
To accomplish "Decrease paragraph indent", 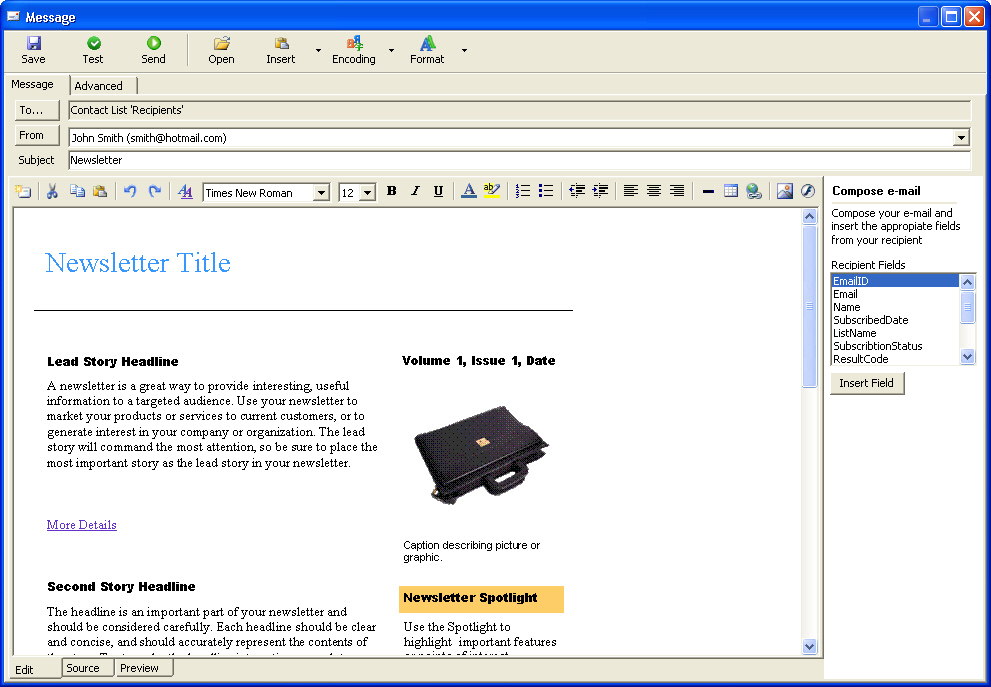I will (x=577, y=191).
